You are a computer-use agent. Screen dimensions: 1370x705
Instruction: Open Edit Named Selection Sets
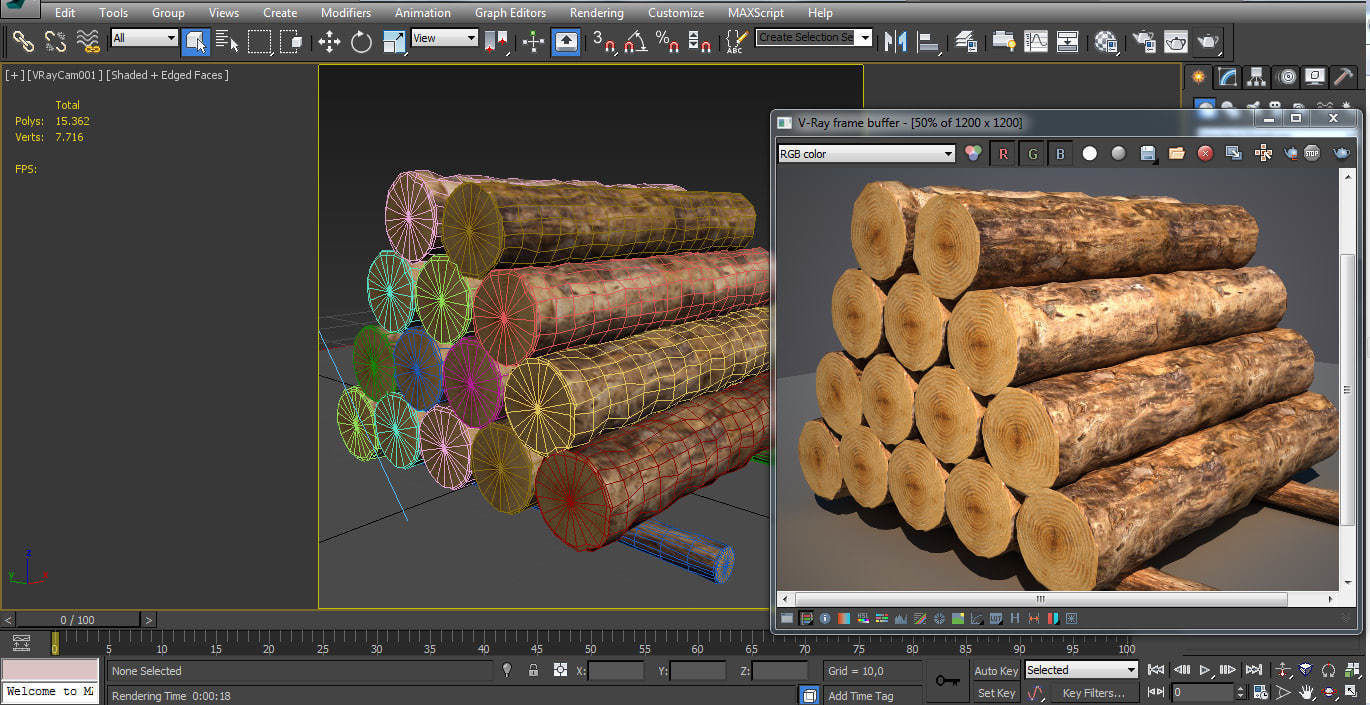737,41
